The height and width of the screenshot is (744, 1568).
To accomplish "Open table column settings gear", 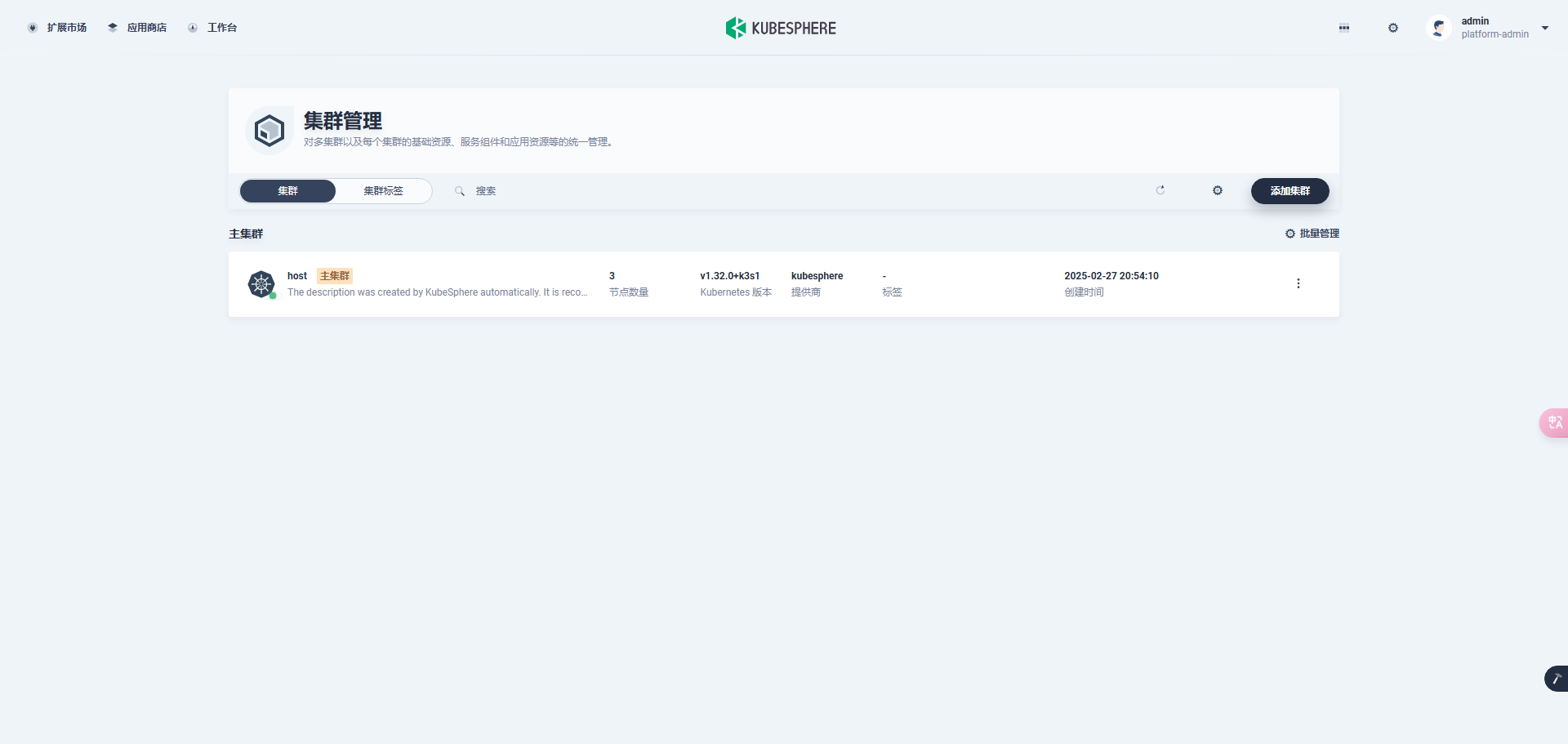I will pyautogui.click(x=1218, y=190).
